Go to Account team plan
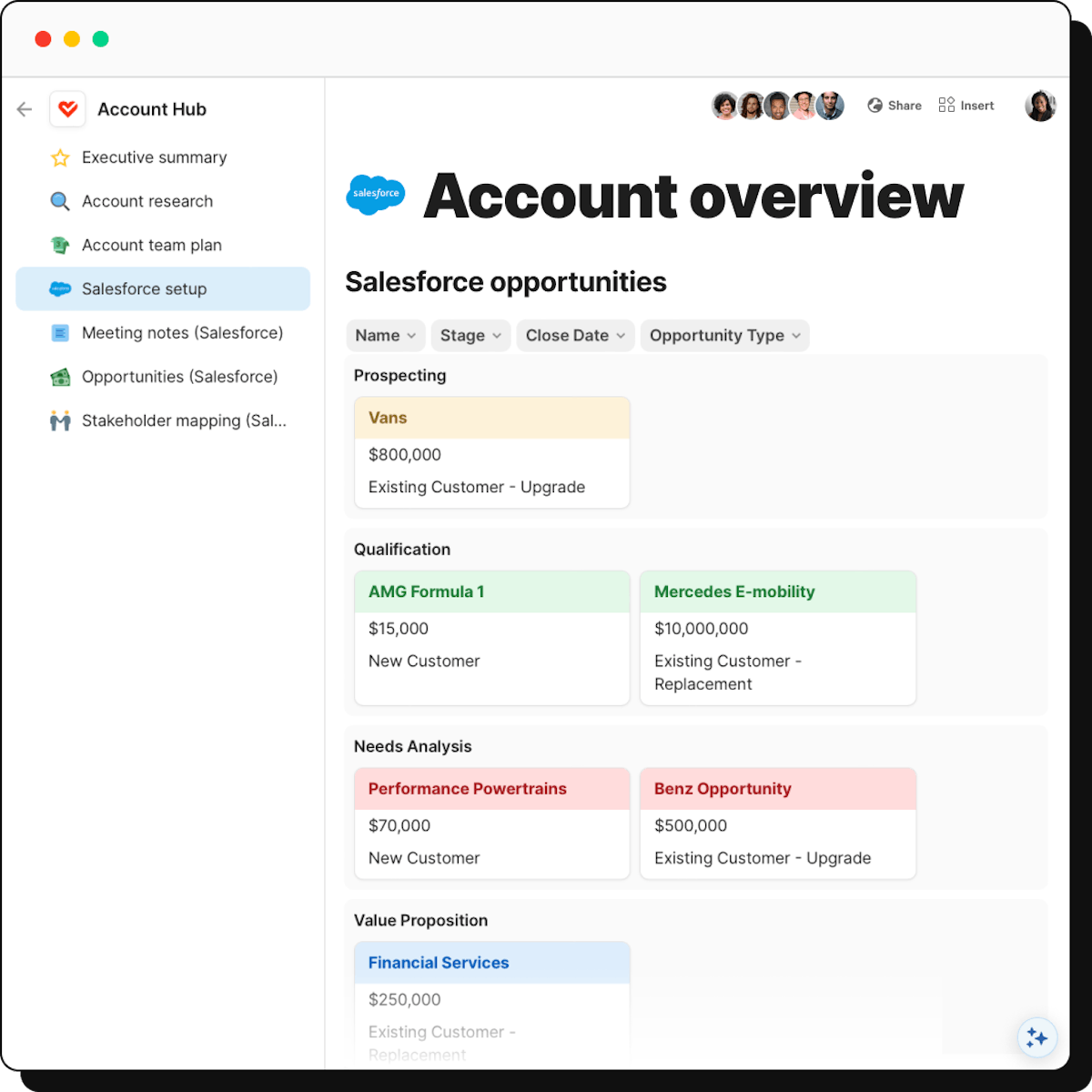Viewport: 1092px width, 1092px height. pyautogui.click(x=151, y=245)
